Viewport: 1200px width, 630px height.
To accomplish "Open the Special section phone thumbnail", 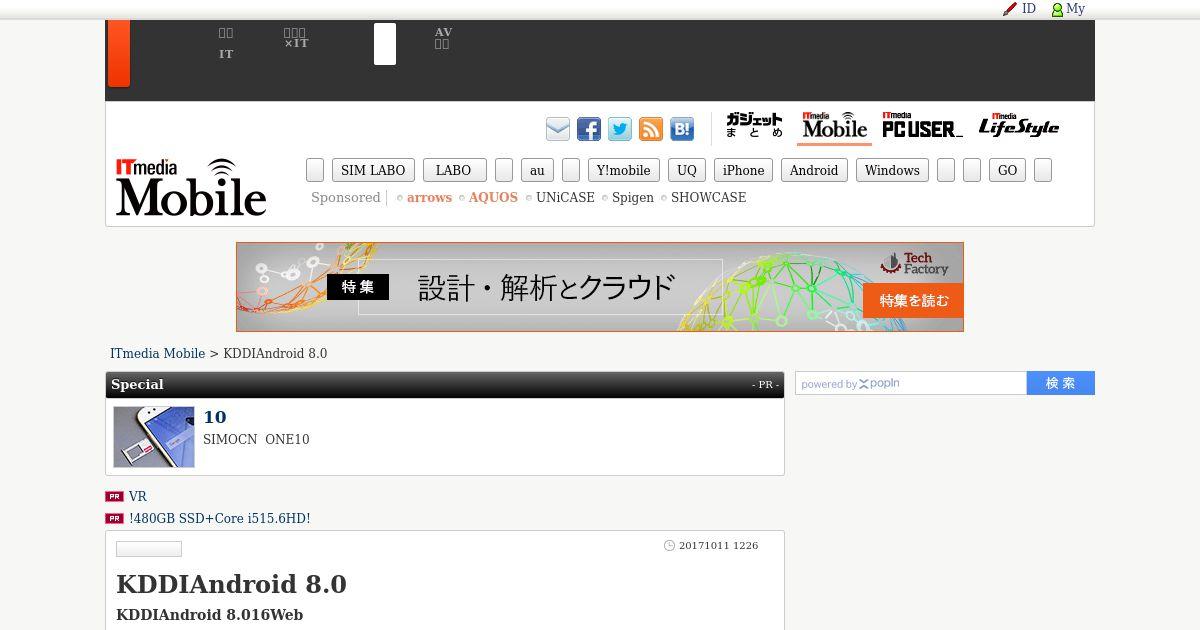I will (154, 437).
